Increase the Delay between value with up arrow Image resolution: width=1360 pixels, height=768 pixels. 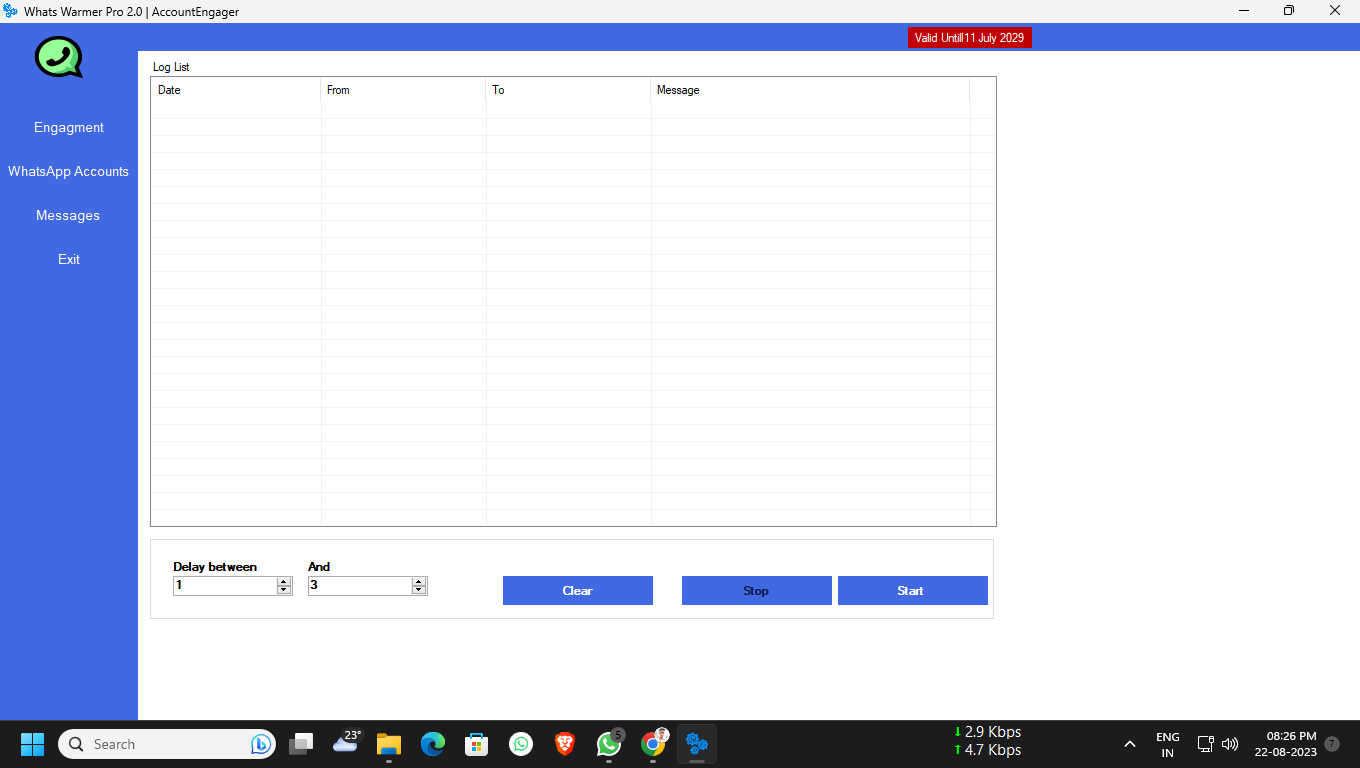[284, 581]
